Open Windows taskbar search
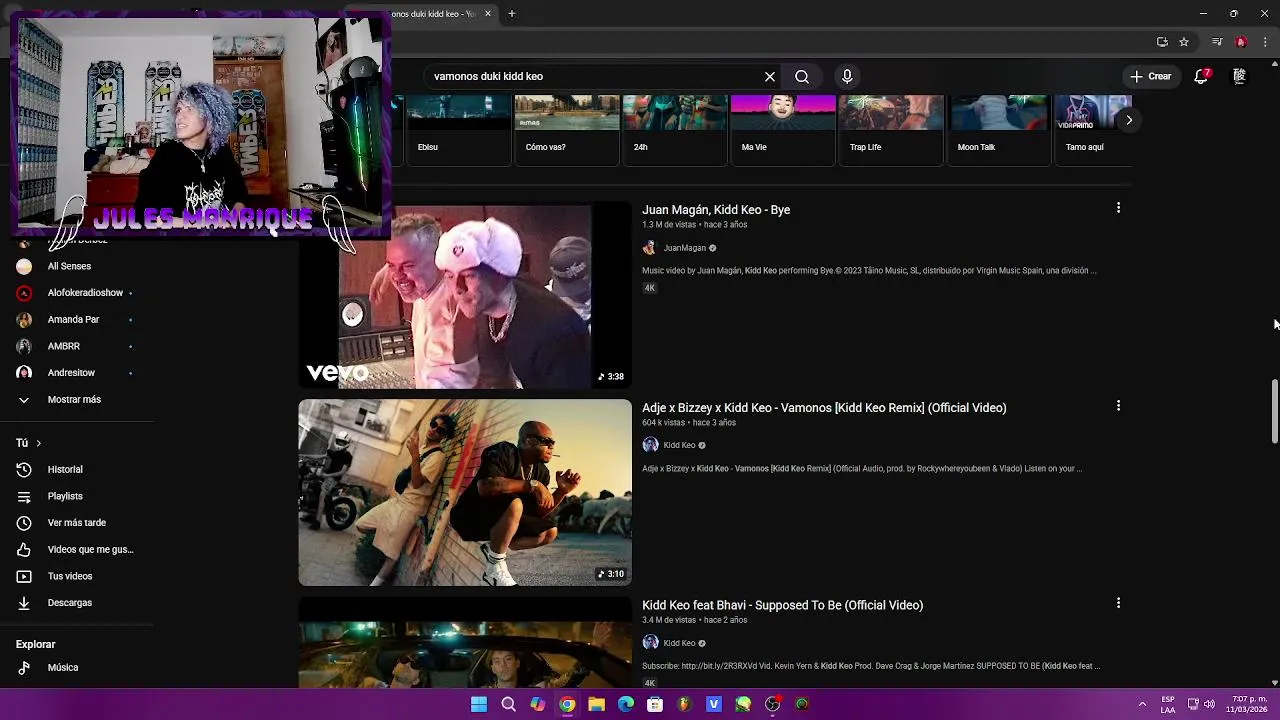Image resolution: width=1280 pixels, height=720 pixels. 508,704
